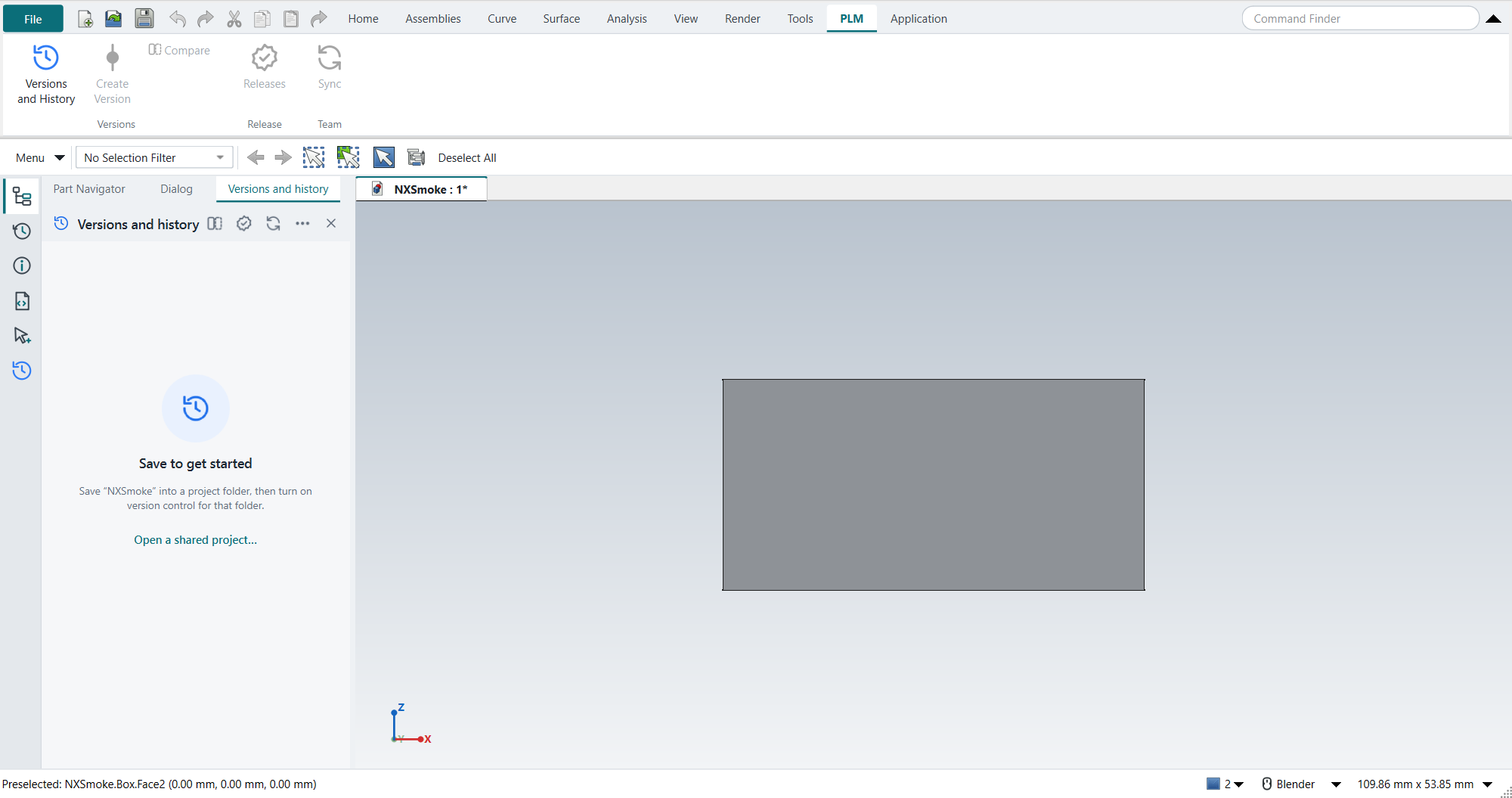The image size is (1512, 798).
Task: Close the Versions and history panel
Action: (x=331, y=223)
